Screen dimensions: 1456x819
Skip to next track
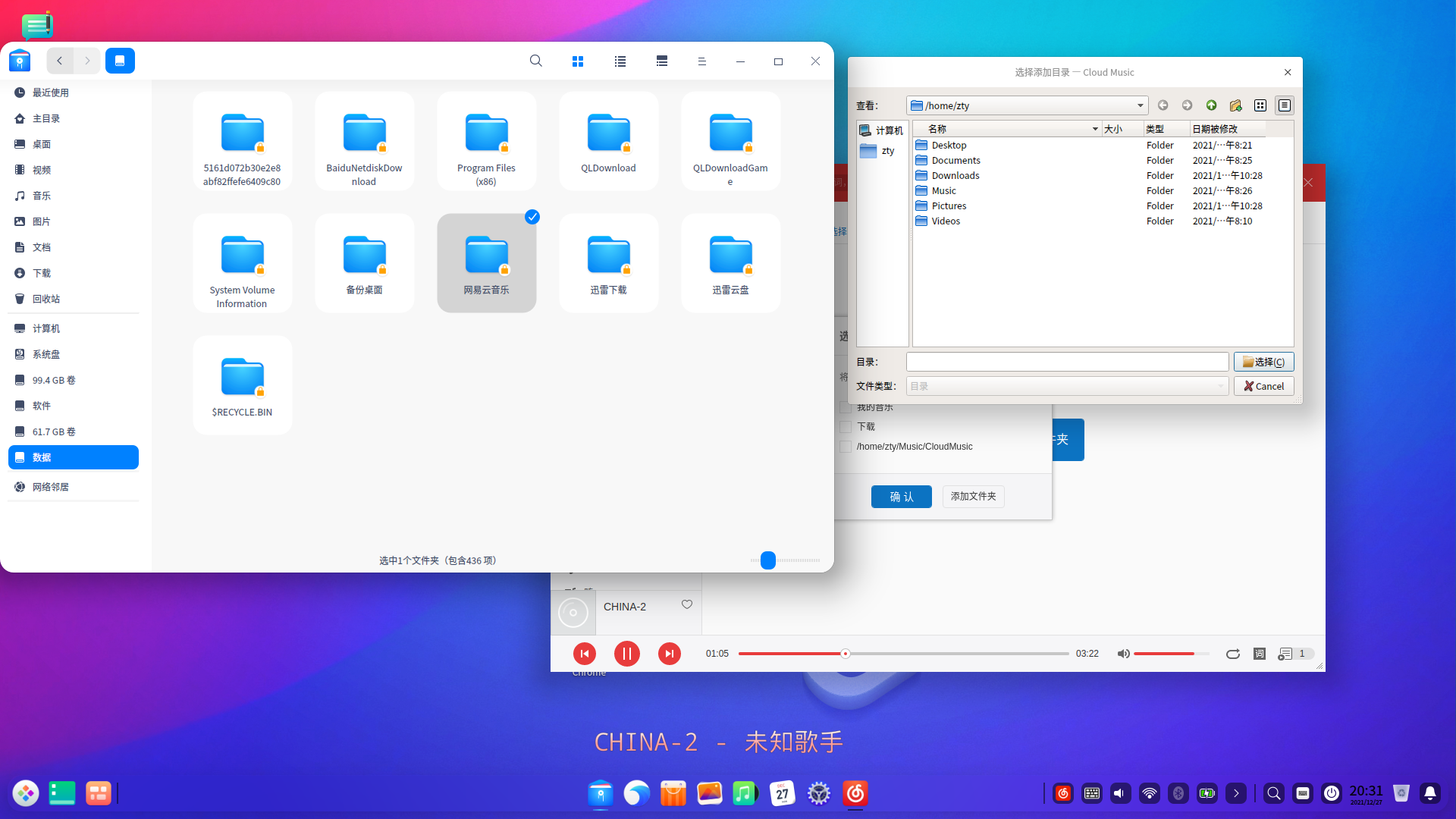[669, 654]
